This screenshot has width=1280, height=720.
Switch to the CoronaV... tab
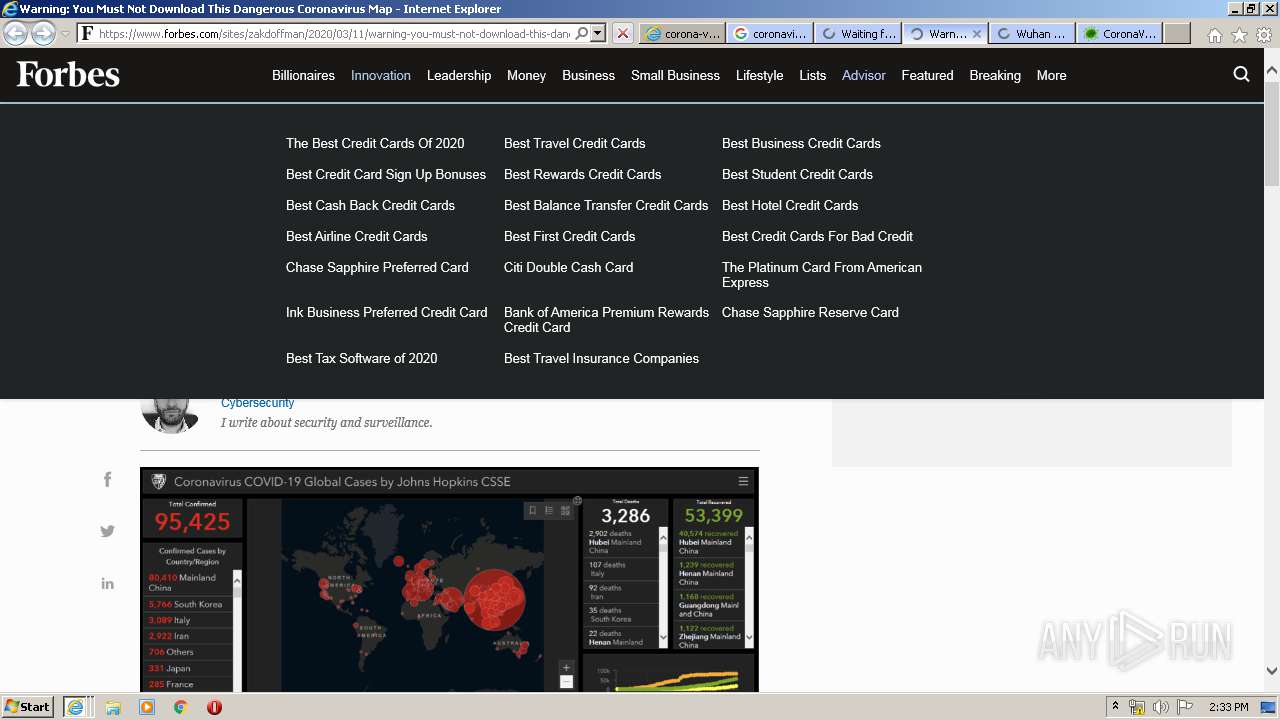click(x=1119, y=33)
